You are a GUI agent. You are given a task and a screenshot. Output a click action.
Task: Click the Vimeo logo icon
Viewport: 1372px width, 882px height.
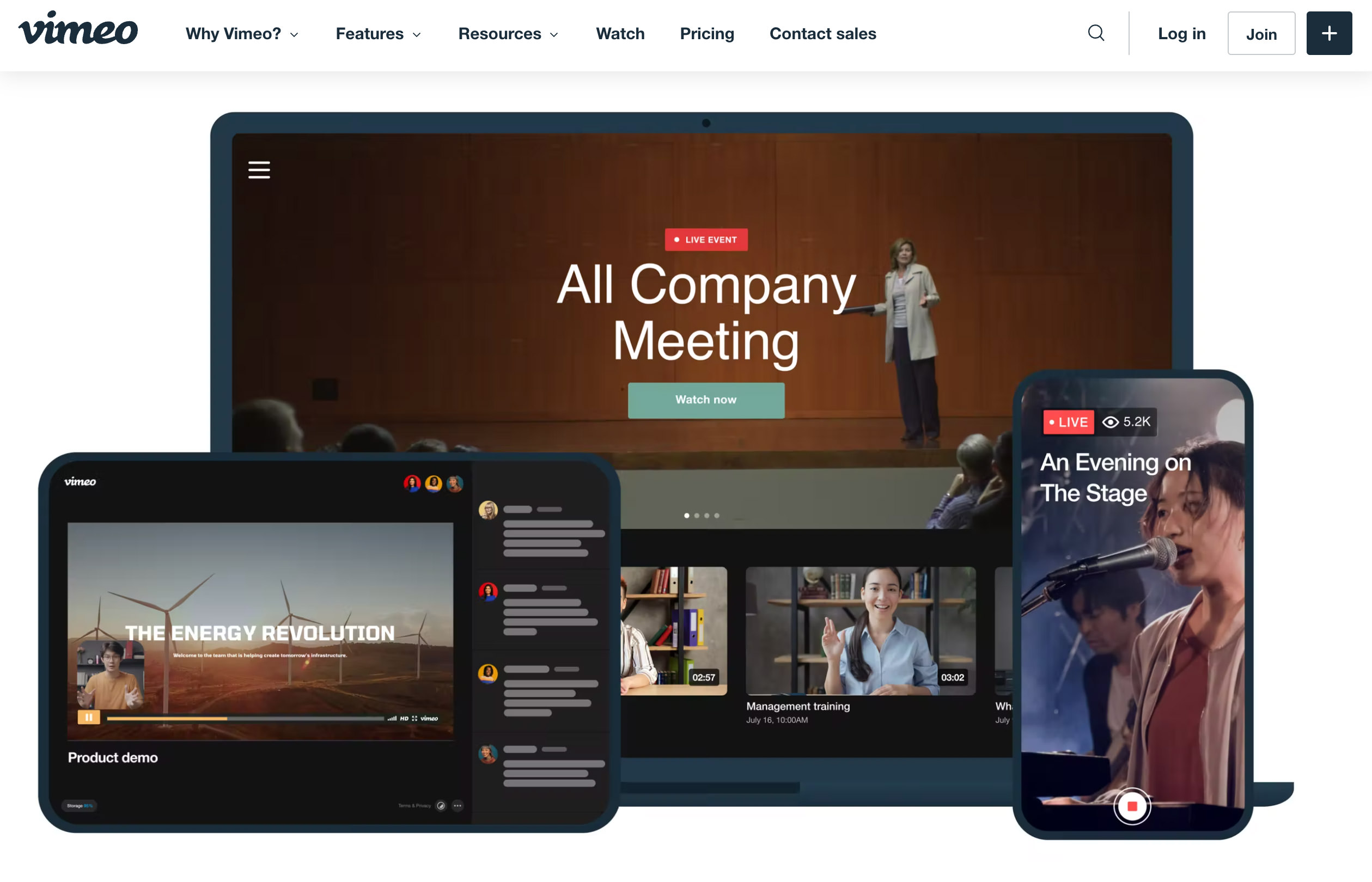click(x=75, y=33)
